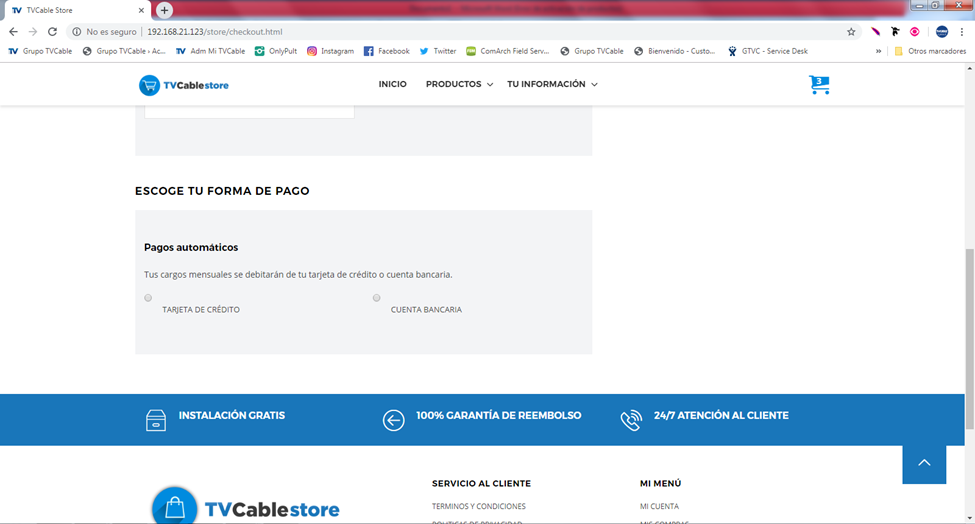Open the Instagram bookmark
Screen dimensions: 975x524
click(x=330, y=51)
